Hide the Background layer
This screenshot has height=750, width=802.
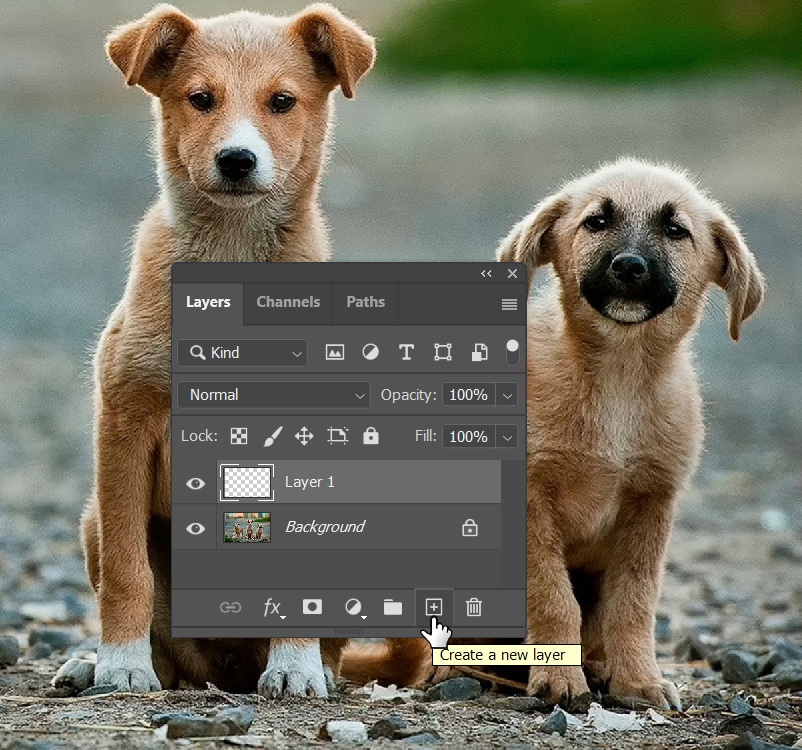[x=195, y=528]
